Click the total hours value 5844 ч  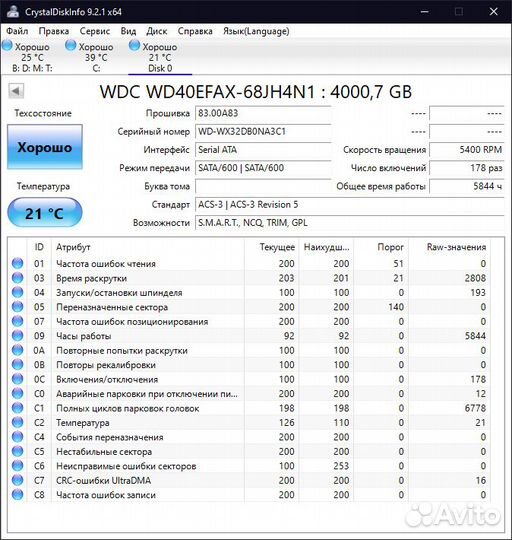[467, 186]
